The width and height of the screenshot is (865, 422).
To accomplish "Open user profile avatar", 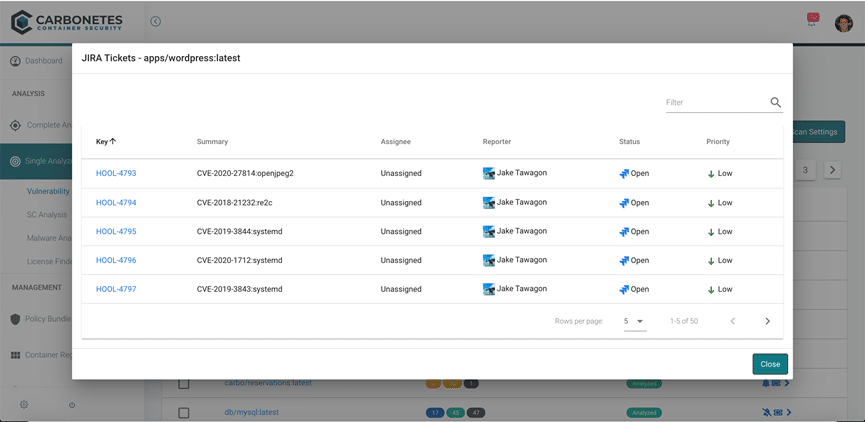I will [x=843, y=23].
